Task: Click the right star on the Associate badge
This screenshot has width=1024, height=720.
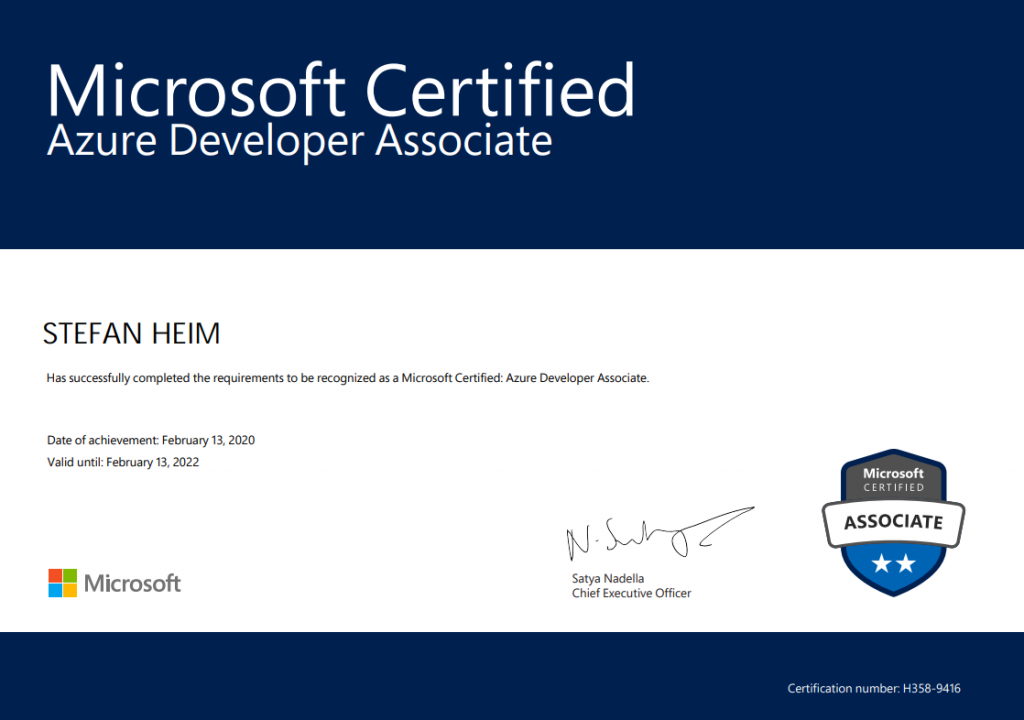Action: pyautogui.click(x=906, y=562)
